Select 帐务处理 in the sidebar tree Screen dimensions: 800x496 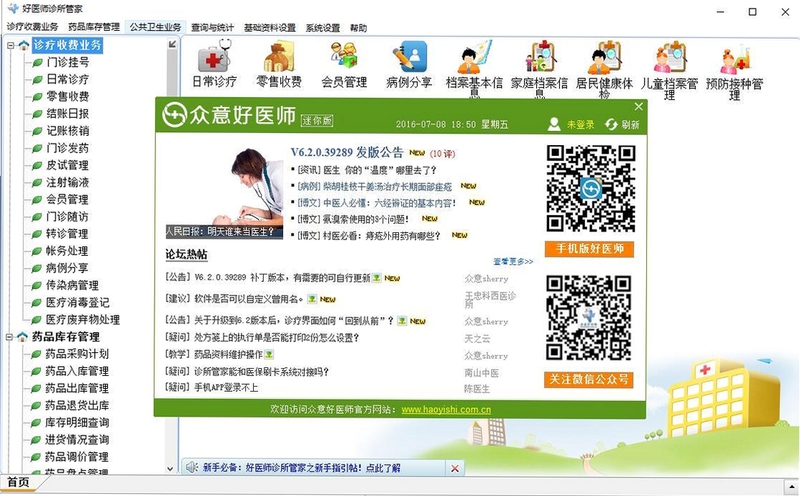tap(68, 251)
